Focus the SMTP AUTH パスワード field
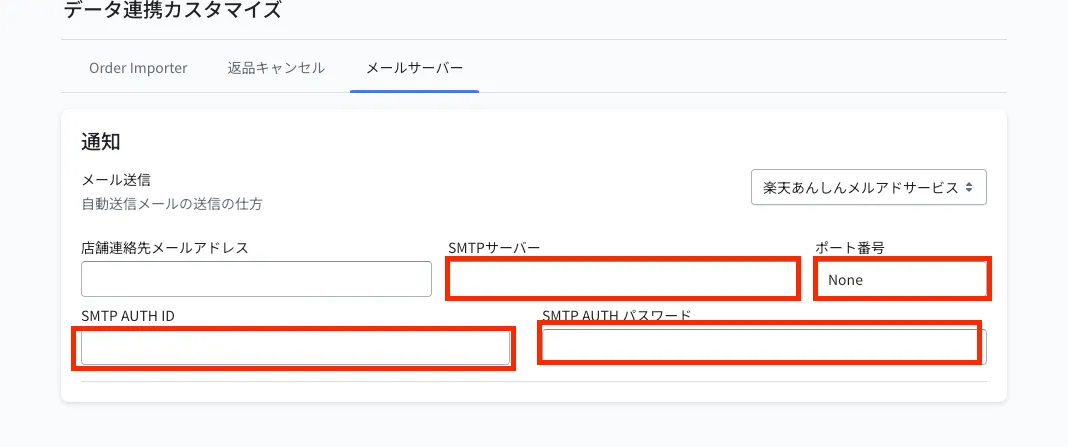This screenshot has width=1068, height=447. click(764, 347)
